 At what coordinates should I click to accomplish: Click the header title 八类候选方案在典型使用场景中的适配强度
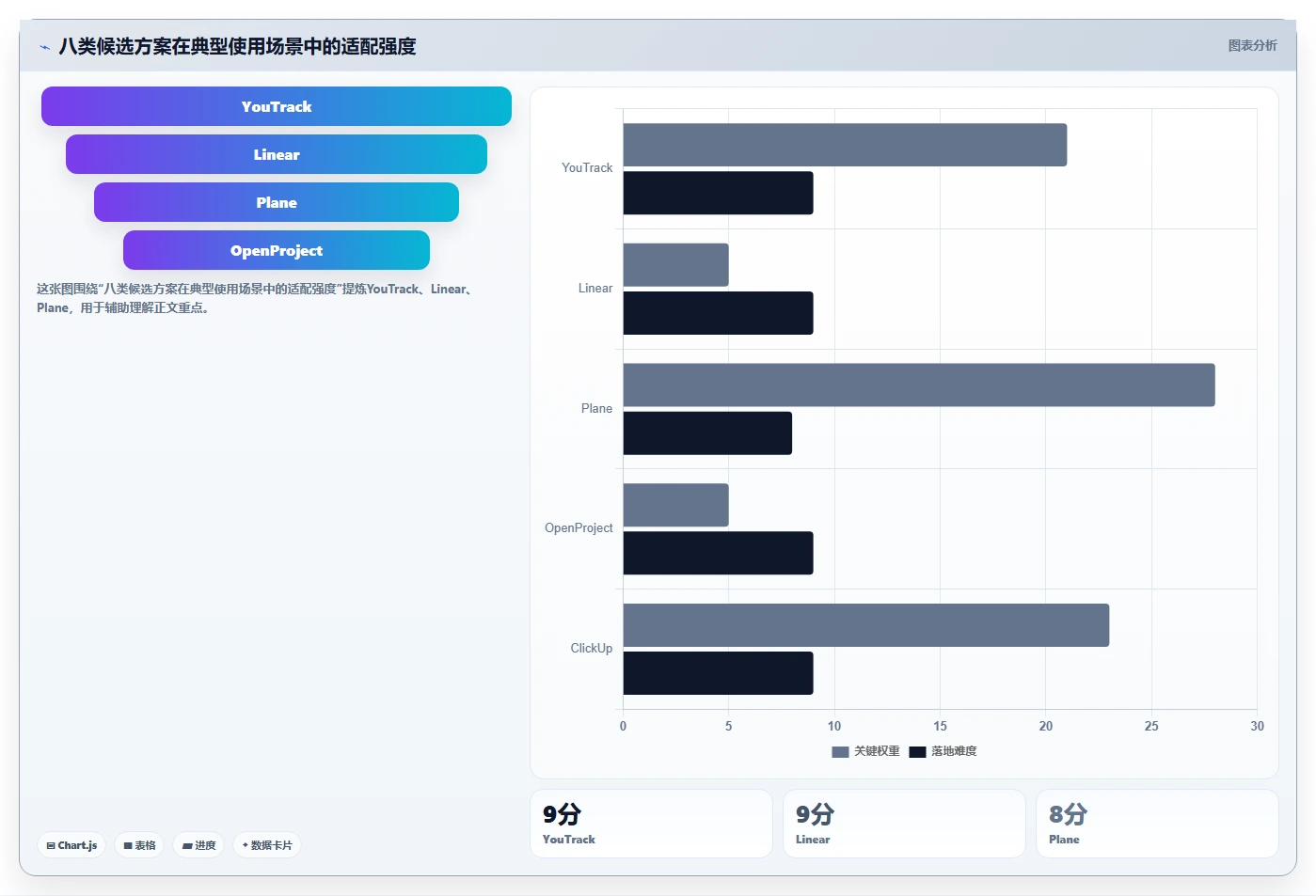click(x=237, y=46)
